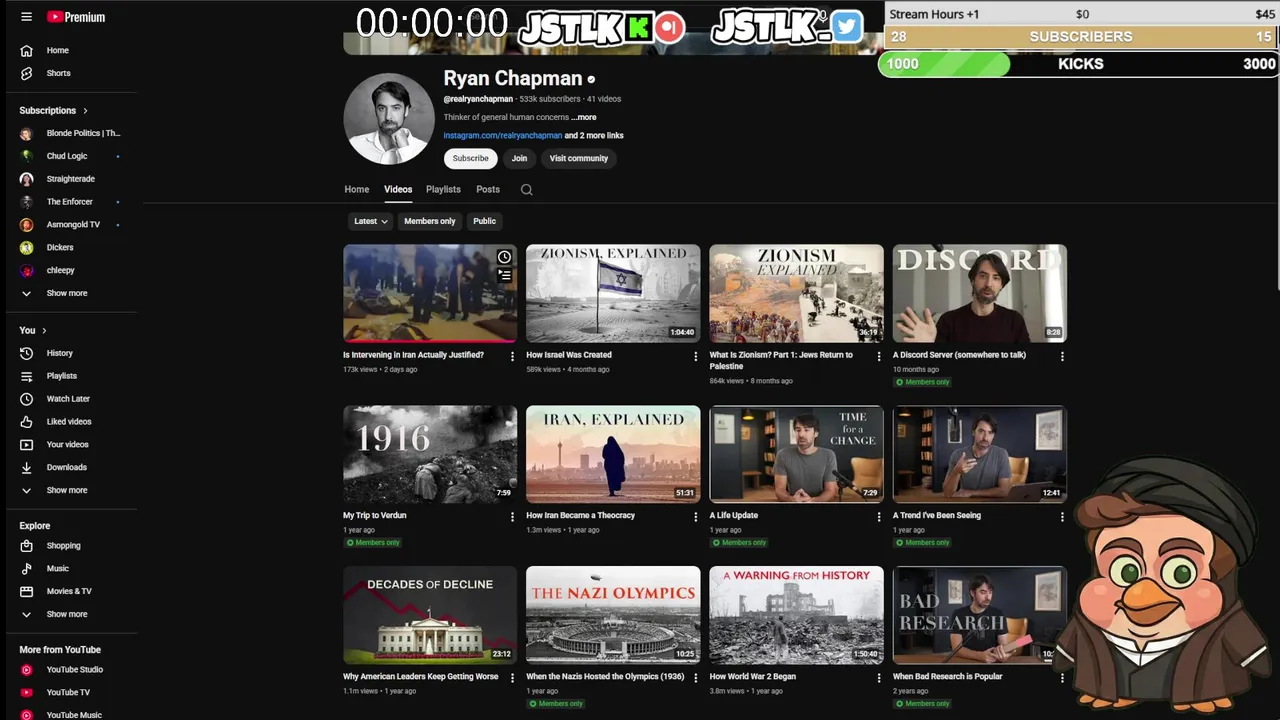
Task: Open How World War 2 Began title
Action: [753, 677]
